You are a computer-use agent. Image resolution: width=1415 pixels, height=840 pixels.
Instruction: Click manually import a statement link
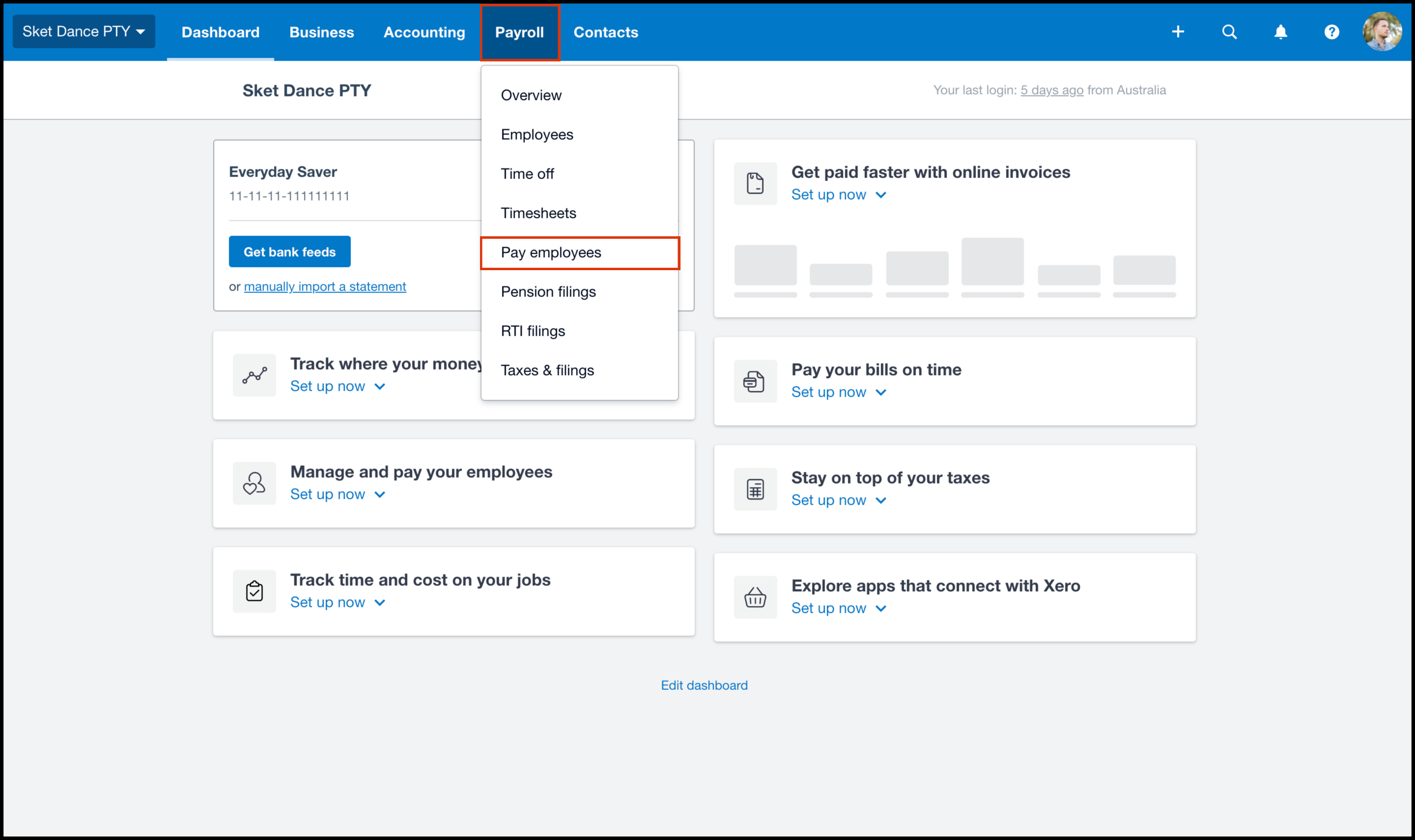coord(324,286)
